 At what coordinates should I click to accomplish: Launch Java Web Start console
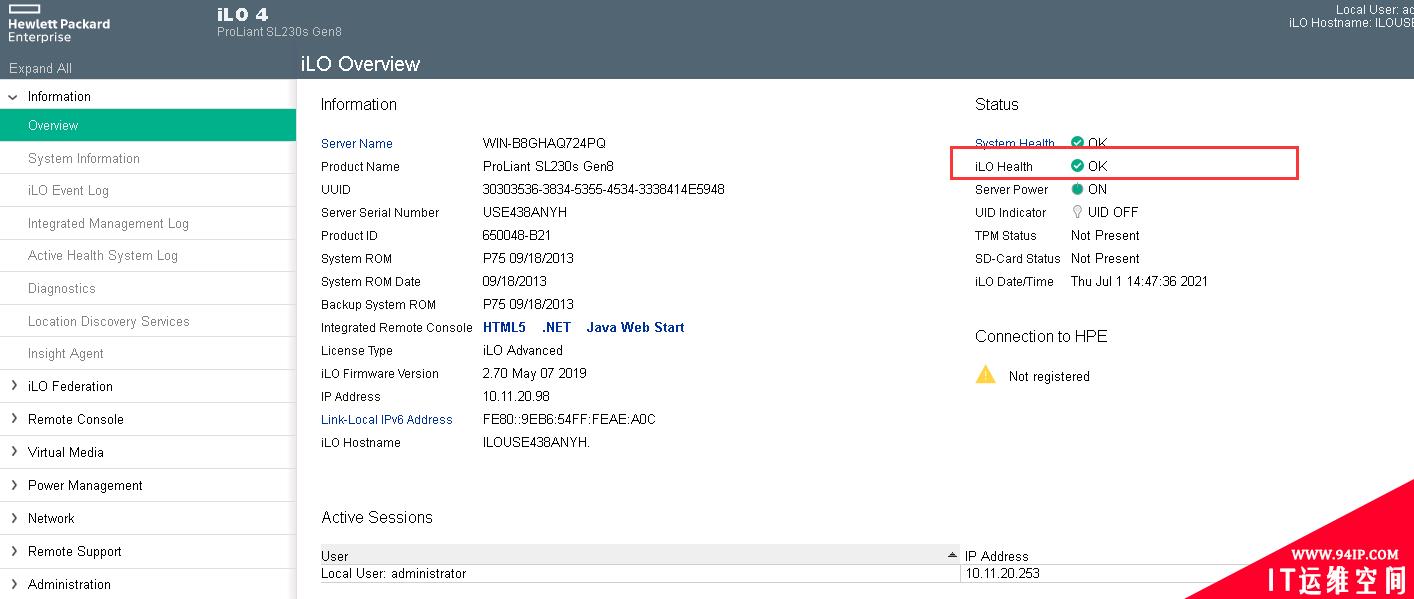[635, 327]
